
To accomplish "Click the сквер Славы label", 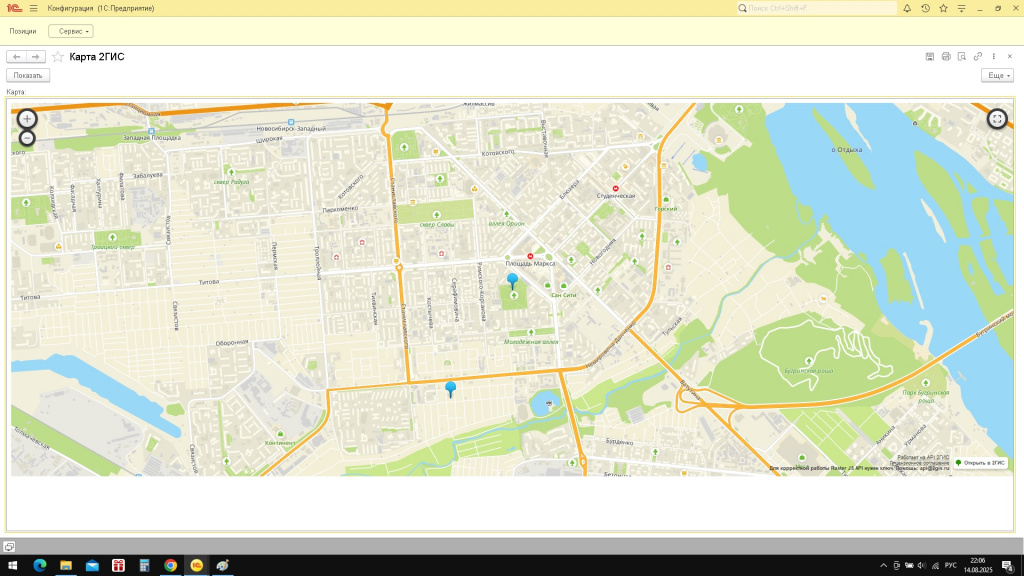I will [436, 225].
